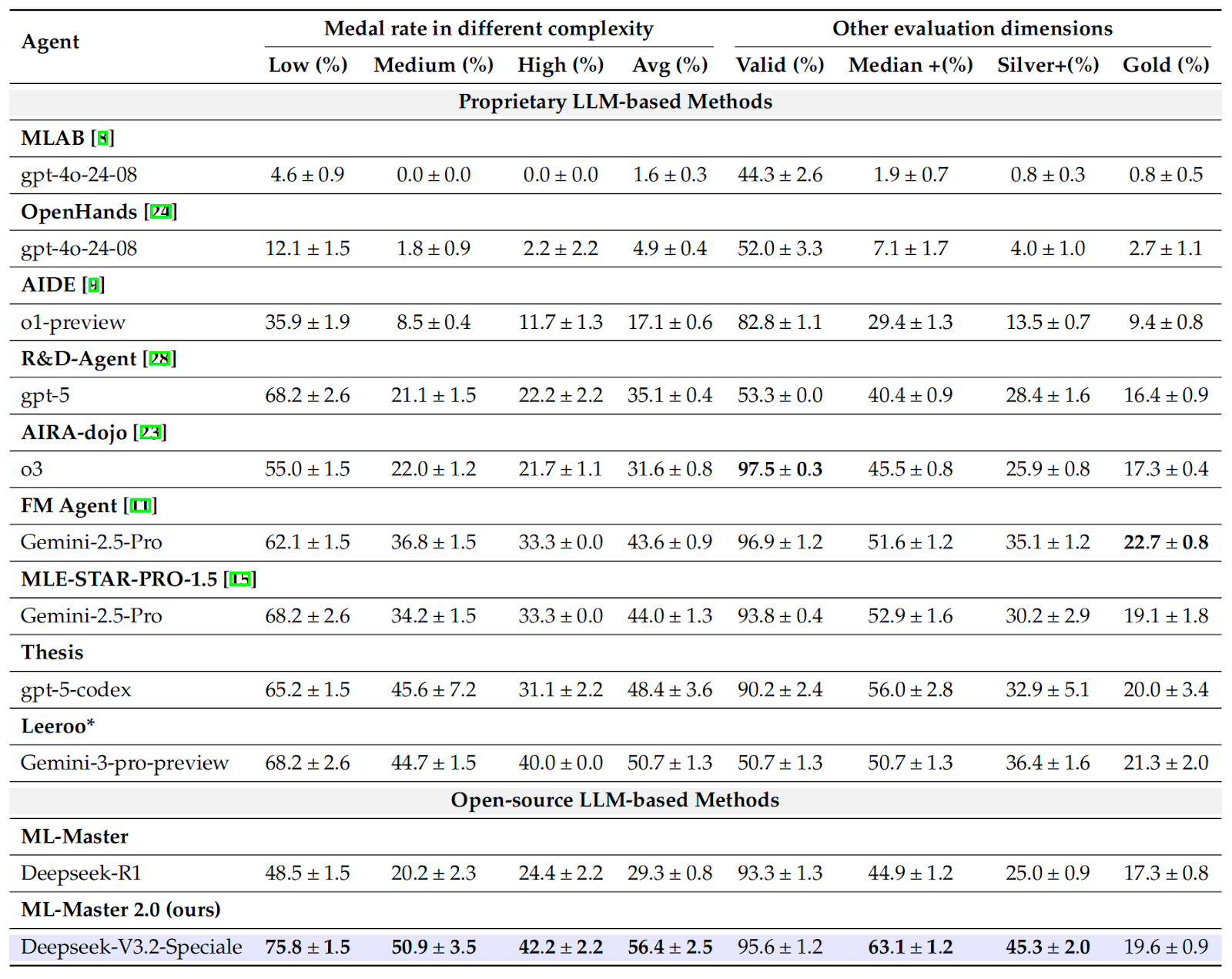1232x979 pixels.
Task: Click the gpt-5-codex model name
Action: pyautogui.click(x=76, y=689)
